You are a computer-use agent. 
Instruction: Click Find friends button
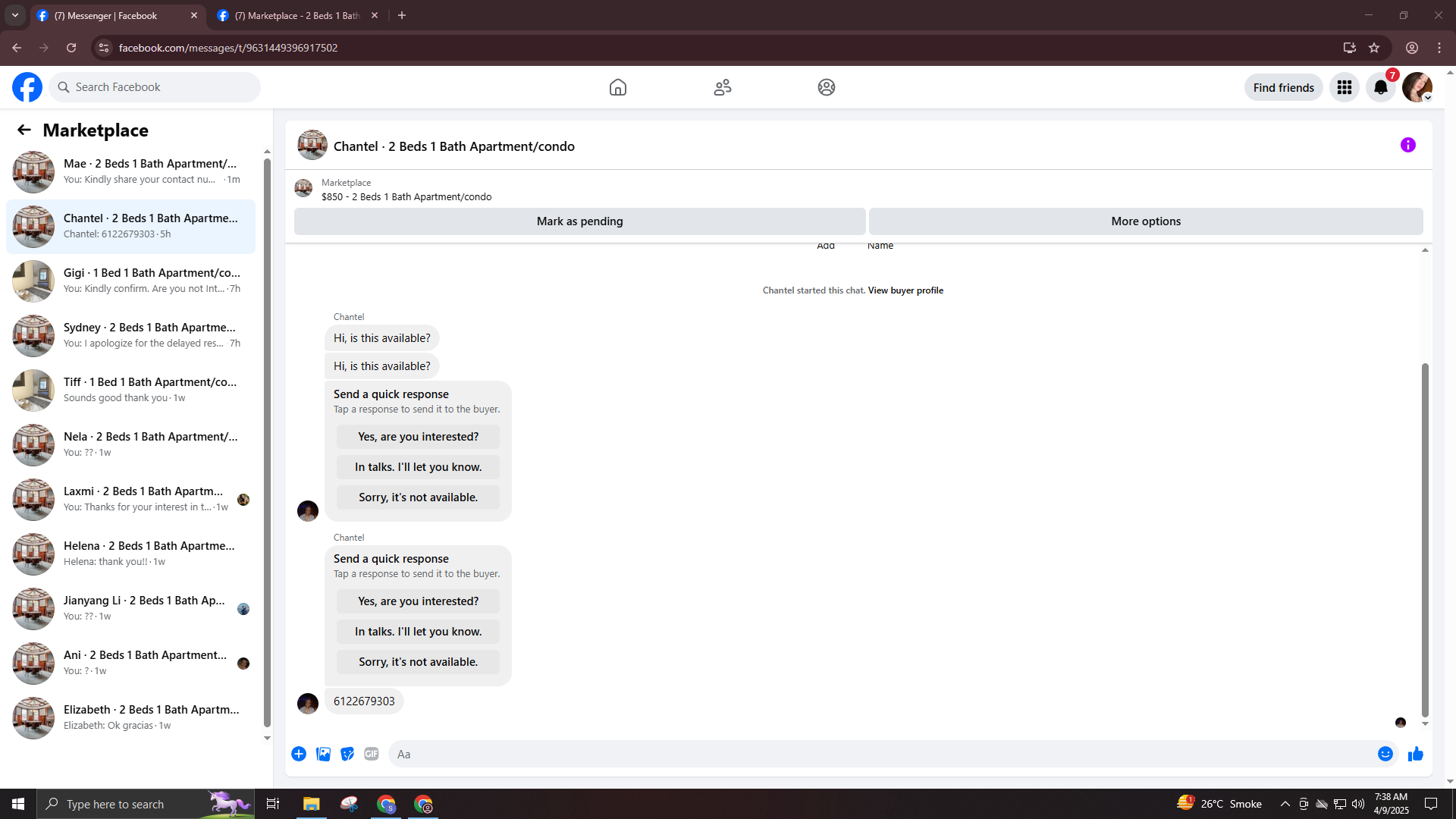click(x=1284, y=87)
